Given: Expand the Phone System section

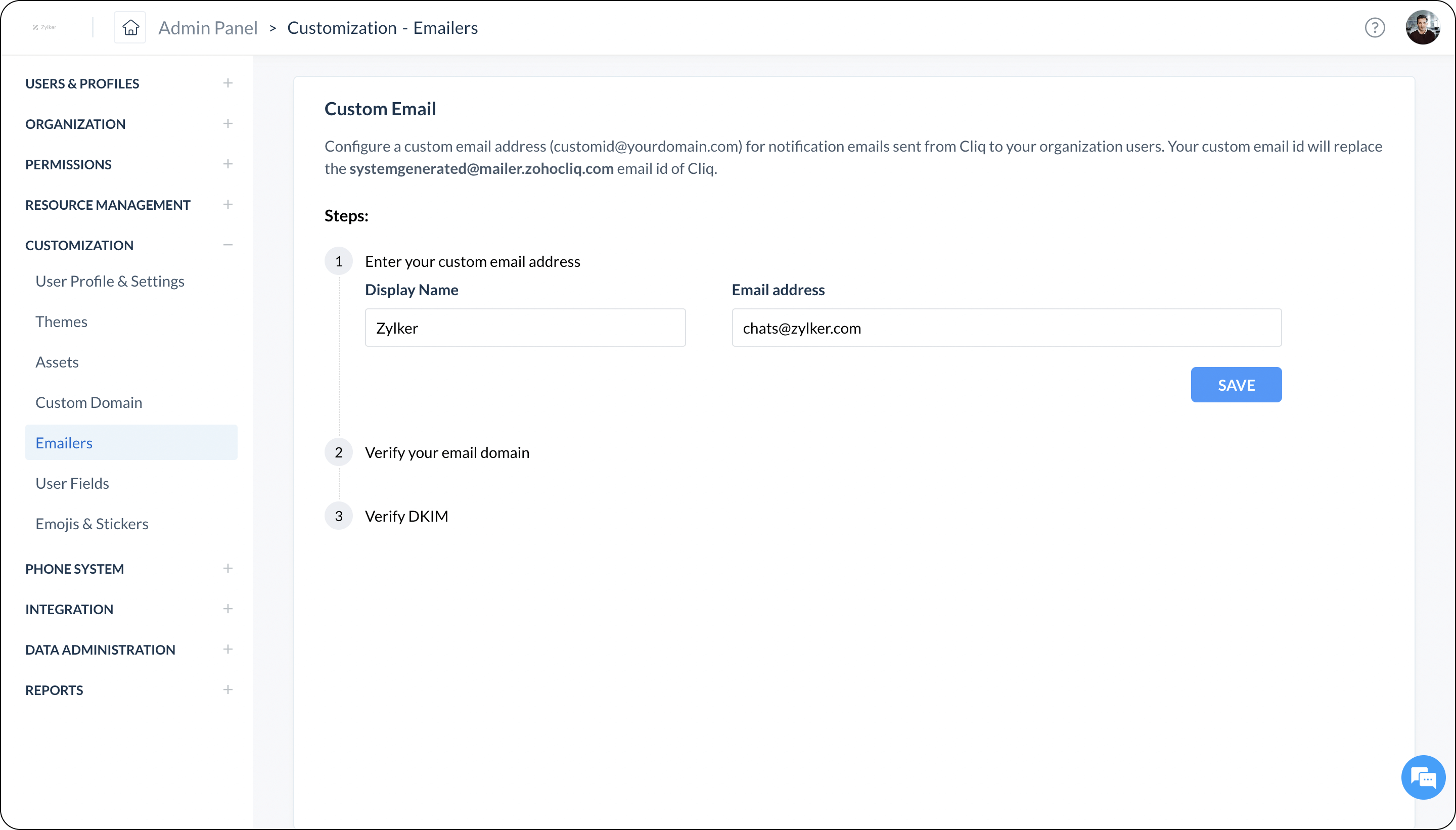Looking at the screenshot, I should coord(227,568).
